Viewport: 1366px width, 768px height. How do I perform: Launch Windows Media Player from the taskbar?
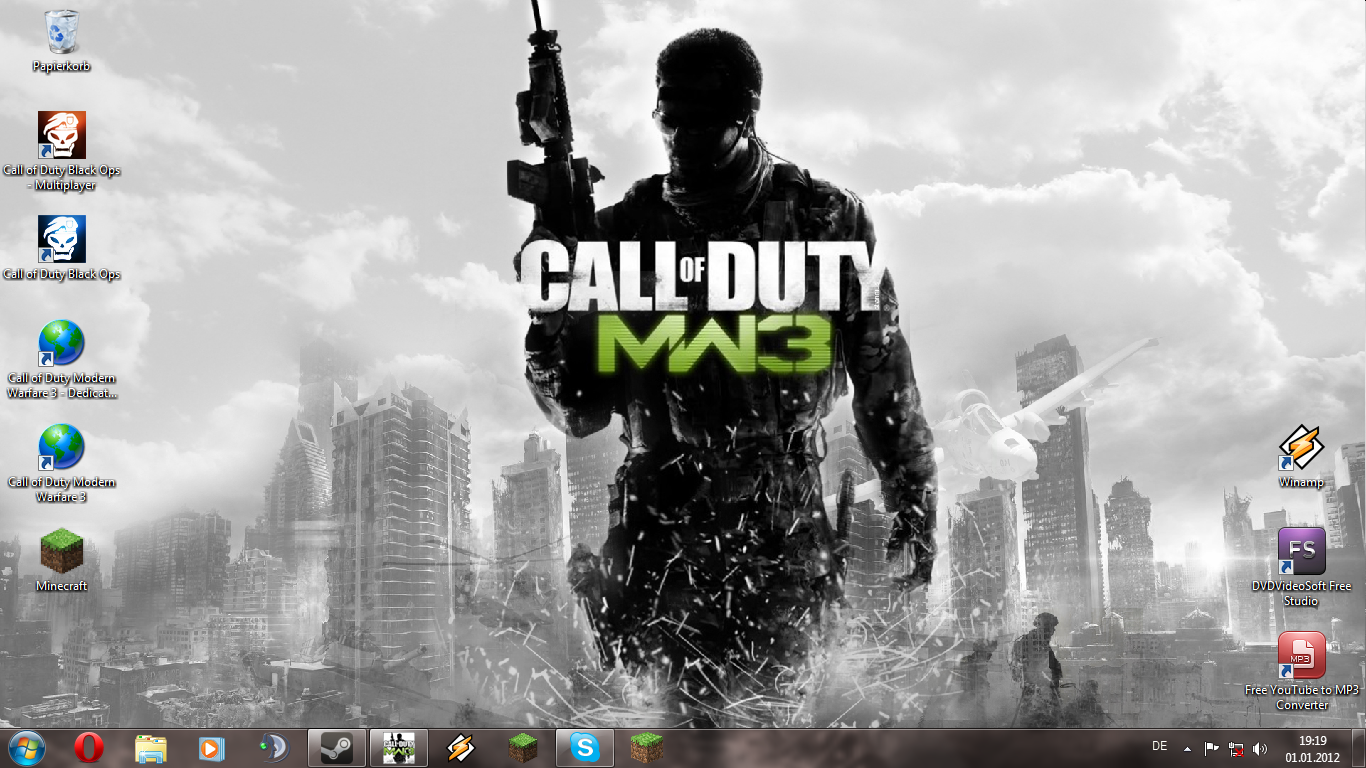pyautogui.click(x=212, y=748)
